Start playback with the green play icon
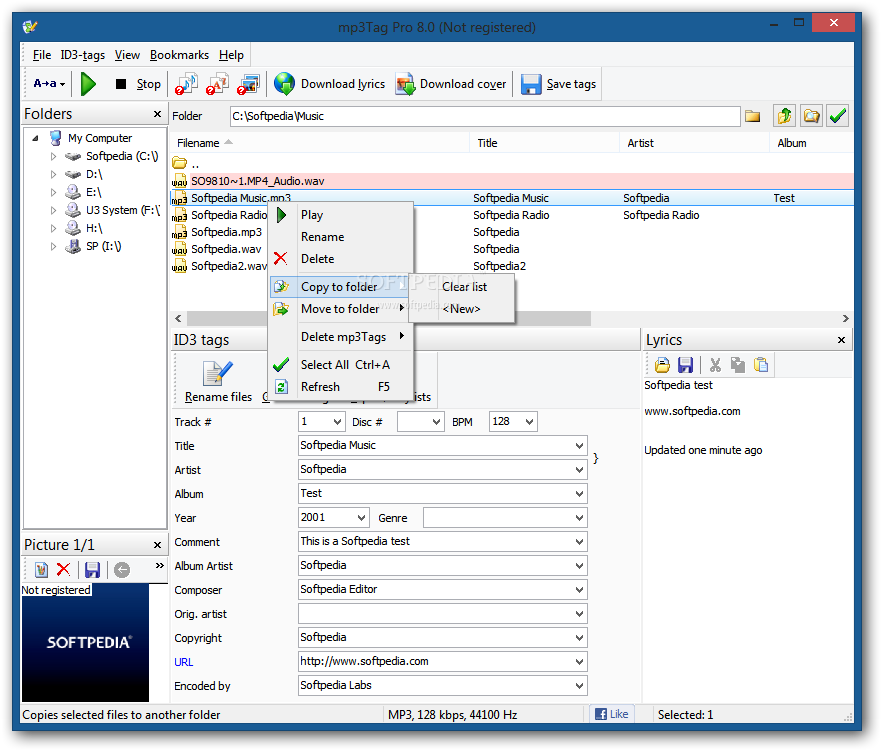882x751 pixels. pyautogui.click(x=88, y=84)
